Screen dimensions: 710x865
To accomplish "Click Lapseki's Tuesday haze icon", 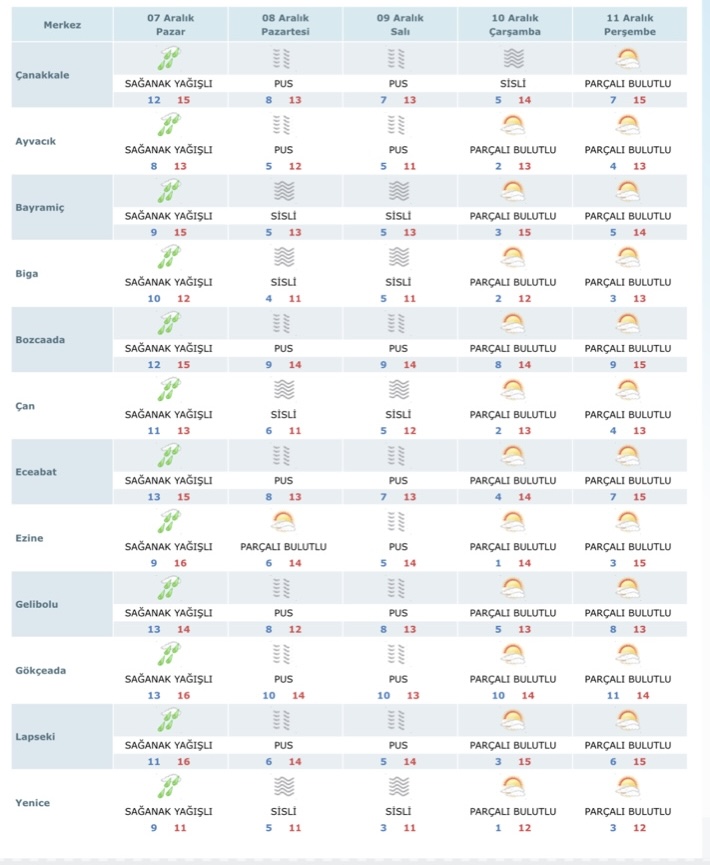I will point(398,719).
